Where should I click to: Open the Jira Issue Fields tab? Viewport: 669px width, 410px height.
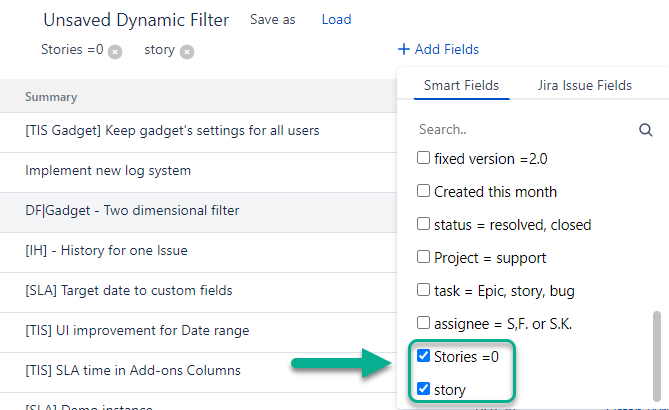click(x=585, y=86)
